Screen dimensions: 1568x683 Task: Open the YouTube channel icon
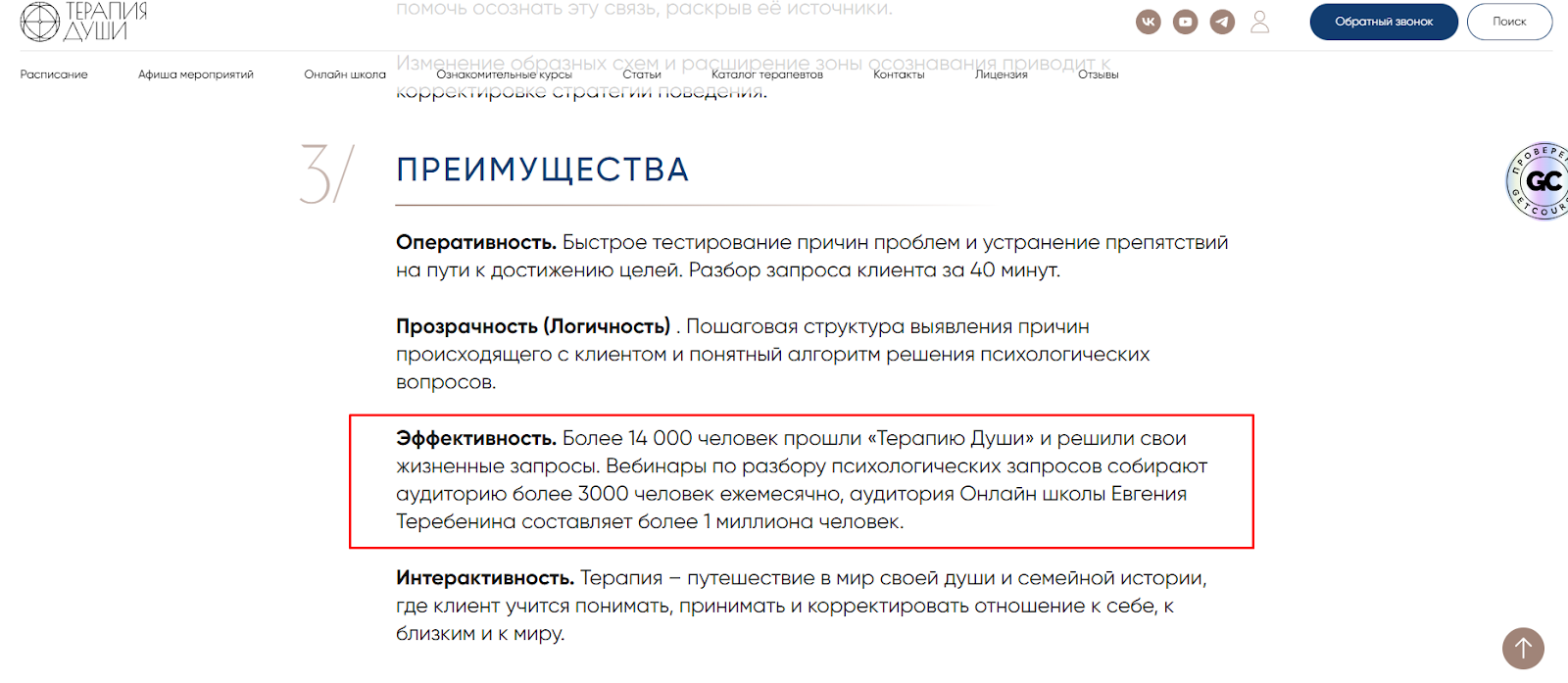(x=1186, y=22)
